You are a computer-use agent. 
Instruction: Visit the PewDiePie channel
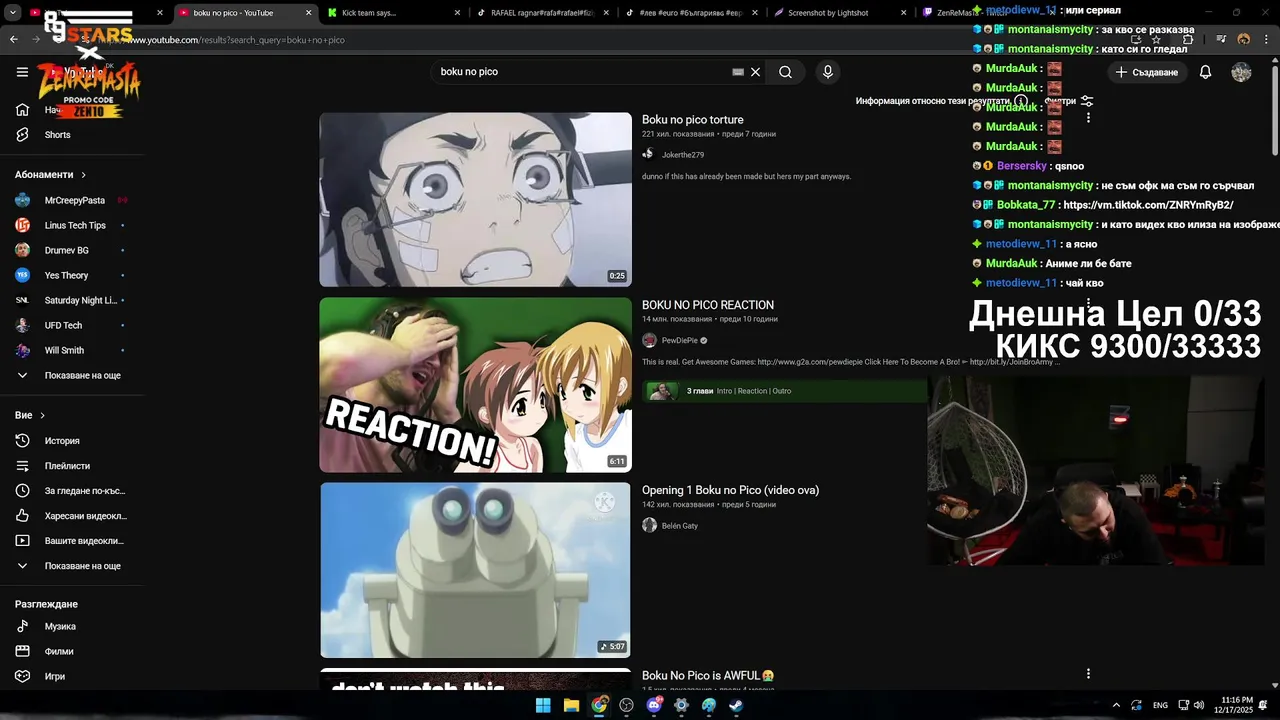(x=680, y=340)
